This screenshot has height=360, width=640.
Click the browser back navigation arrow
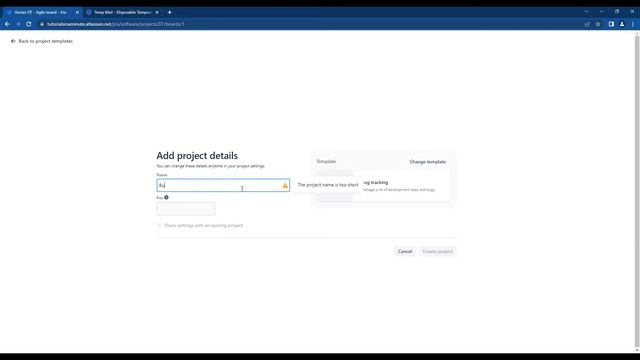click(x=7, y=24)
